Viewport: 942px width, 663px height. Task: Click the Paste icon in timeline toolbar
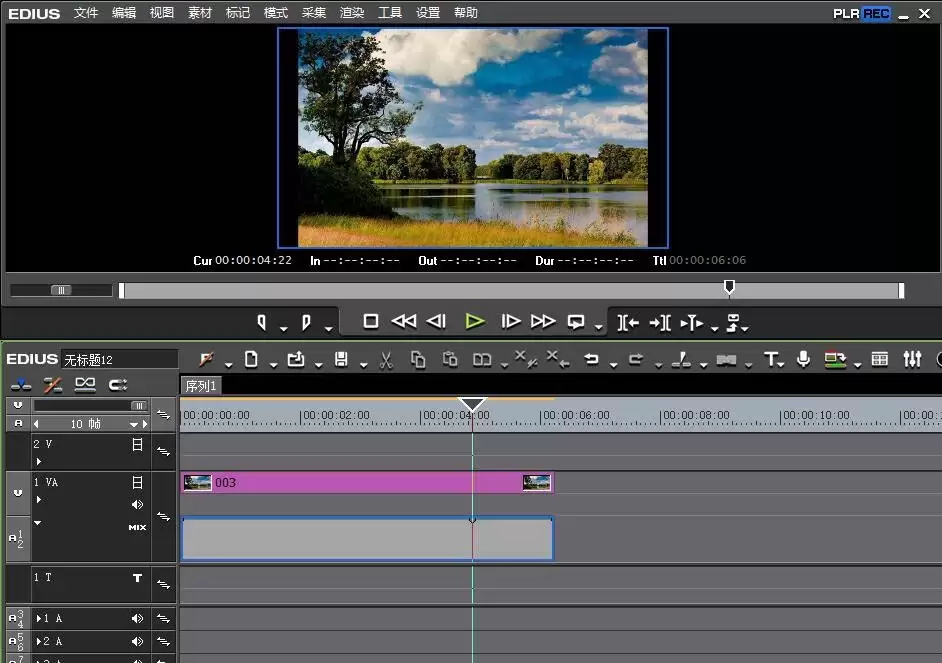click(449, 360)
